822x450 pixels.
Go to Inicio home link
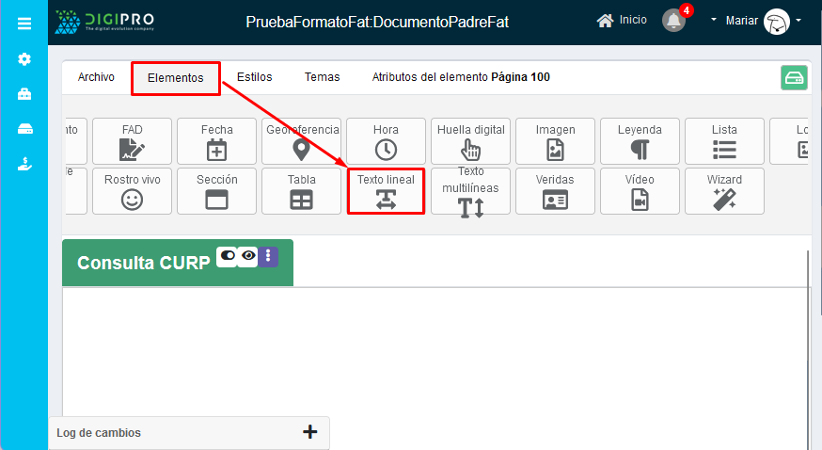pyautogui.click(x=621, y=20)
